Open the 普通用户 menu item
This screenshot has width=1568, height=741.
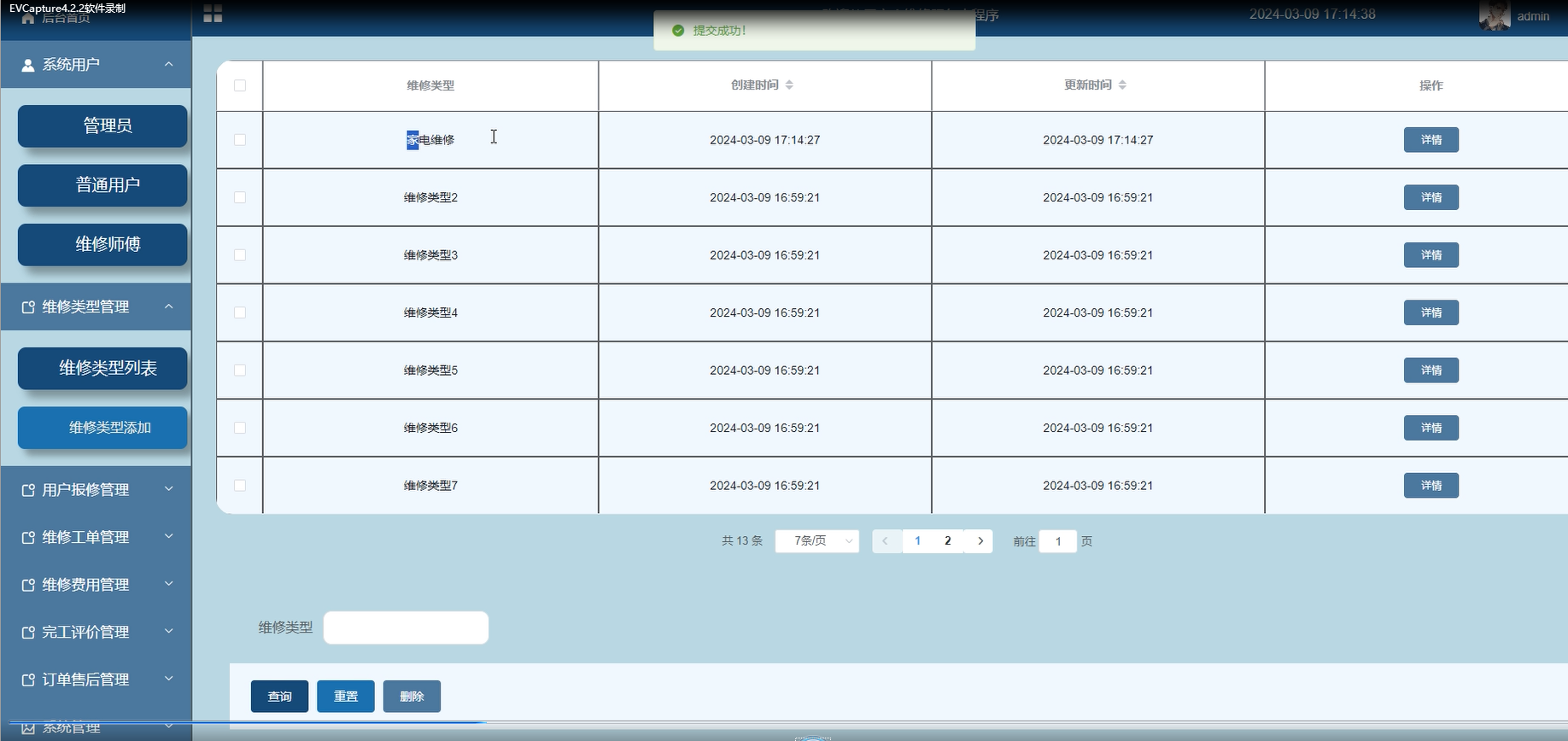coord(102,185)
